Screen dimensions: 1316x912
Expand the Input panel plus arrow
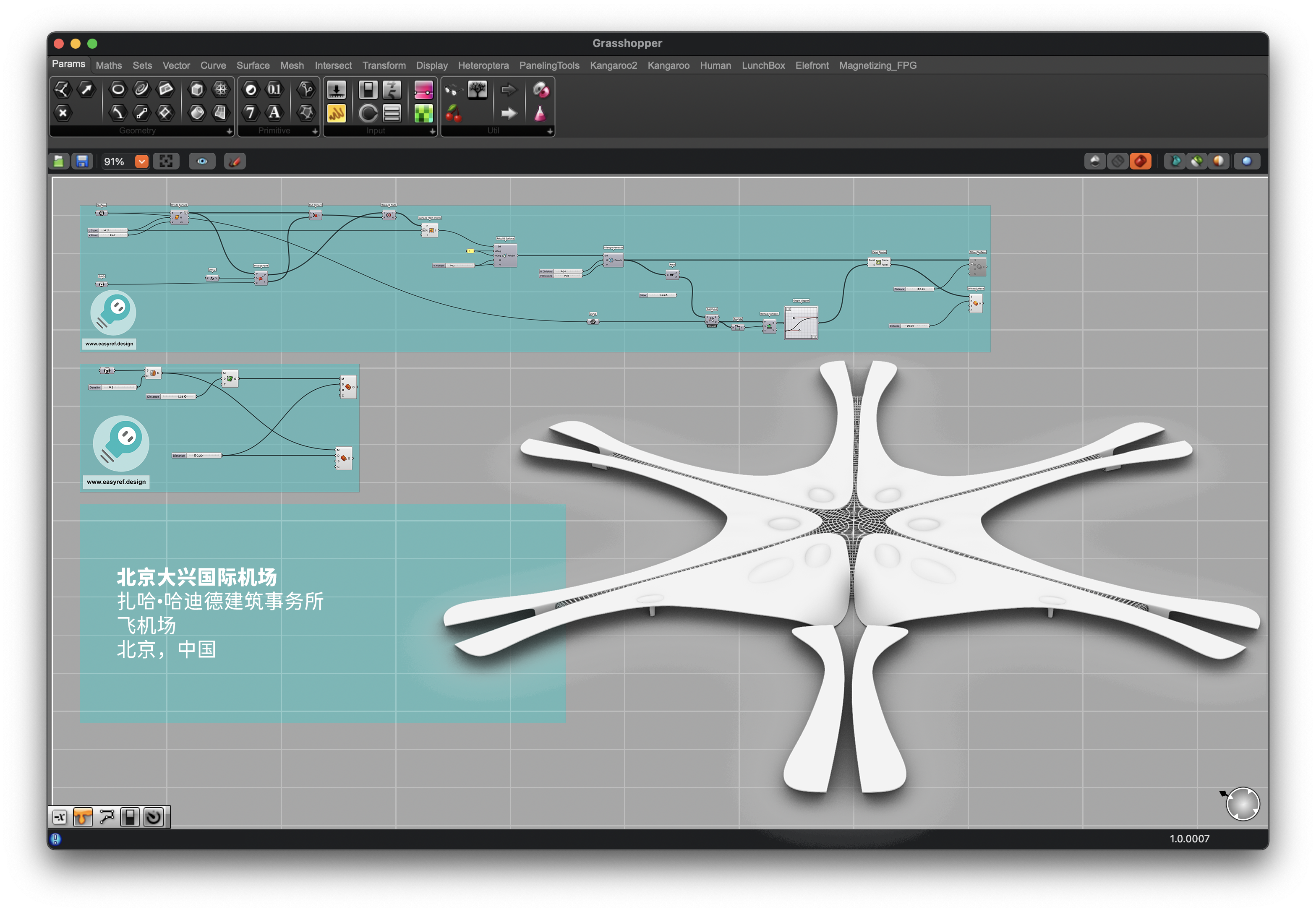432,131
